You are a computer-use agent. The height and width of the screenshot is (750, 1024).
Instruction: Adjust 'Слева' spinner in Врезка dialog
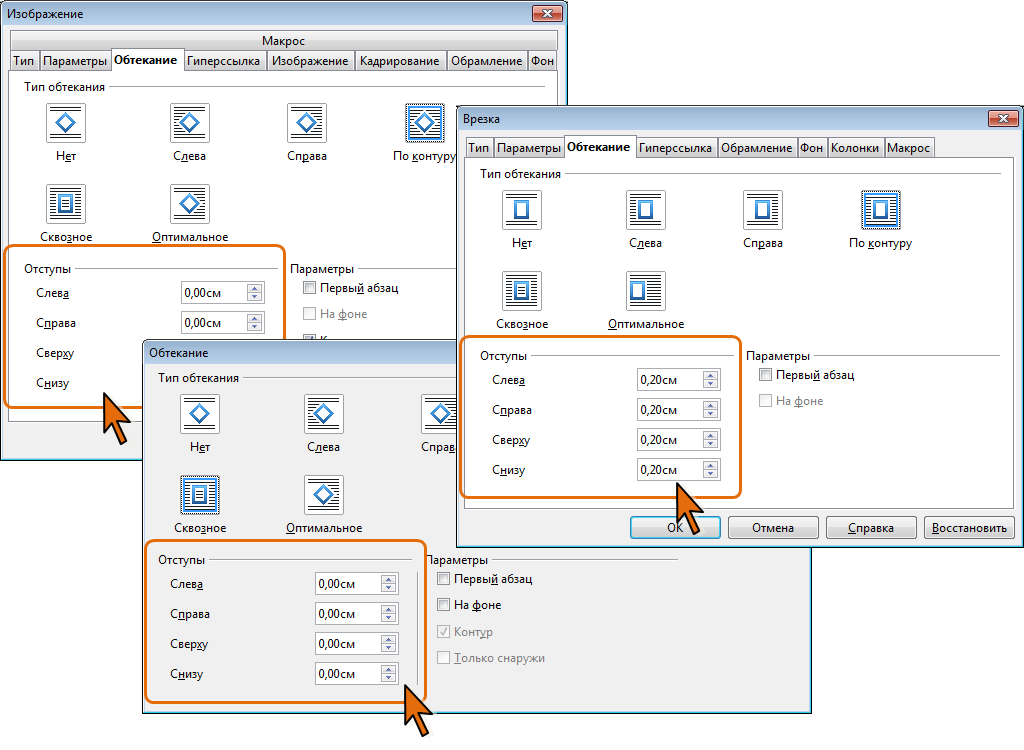pos(711,380)
